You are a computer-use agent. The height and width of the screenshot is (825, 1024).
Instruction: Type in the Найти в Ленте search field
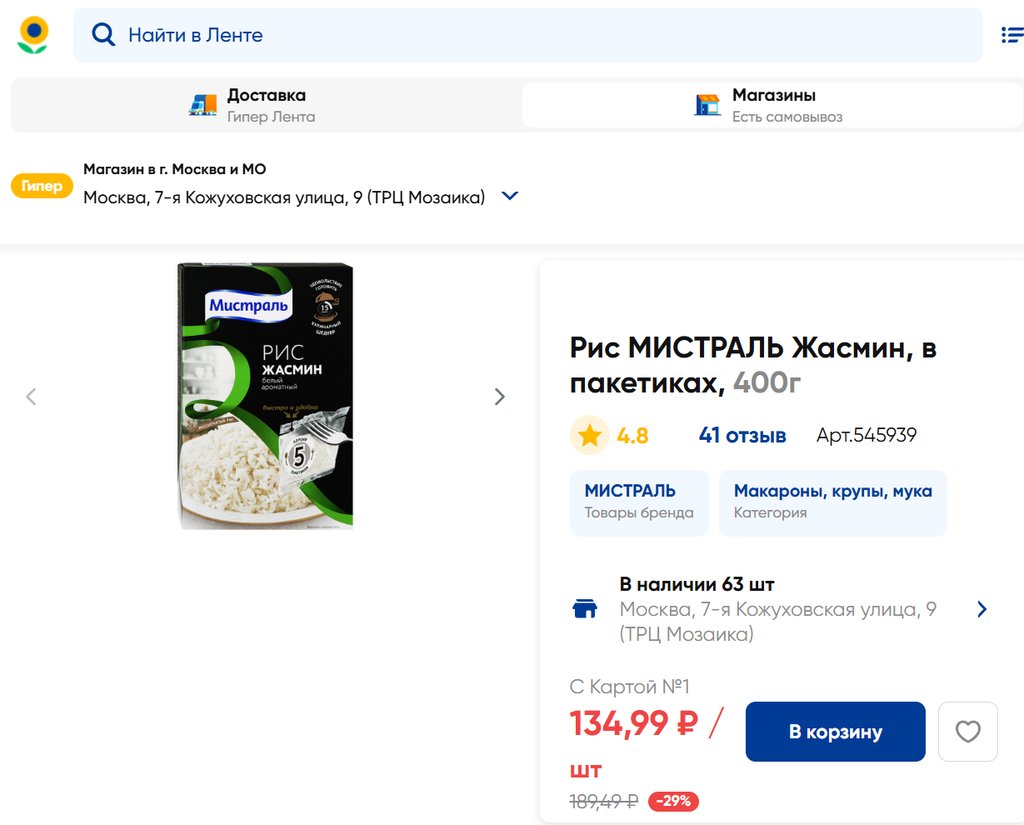[x=540, y=35]
